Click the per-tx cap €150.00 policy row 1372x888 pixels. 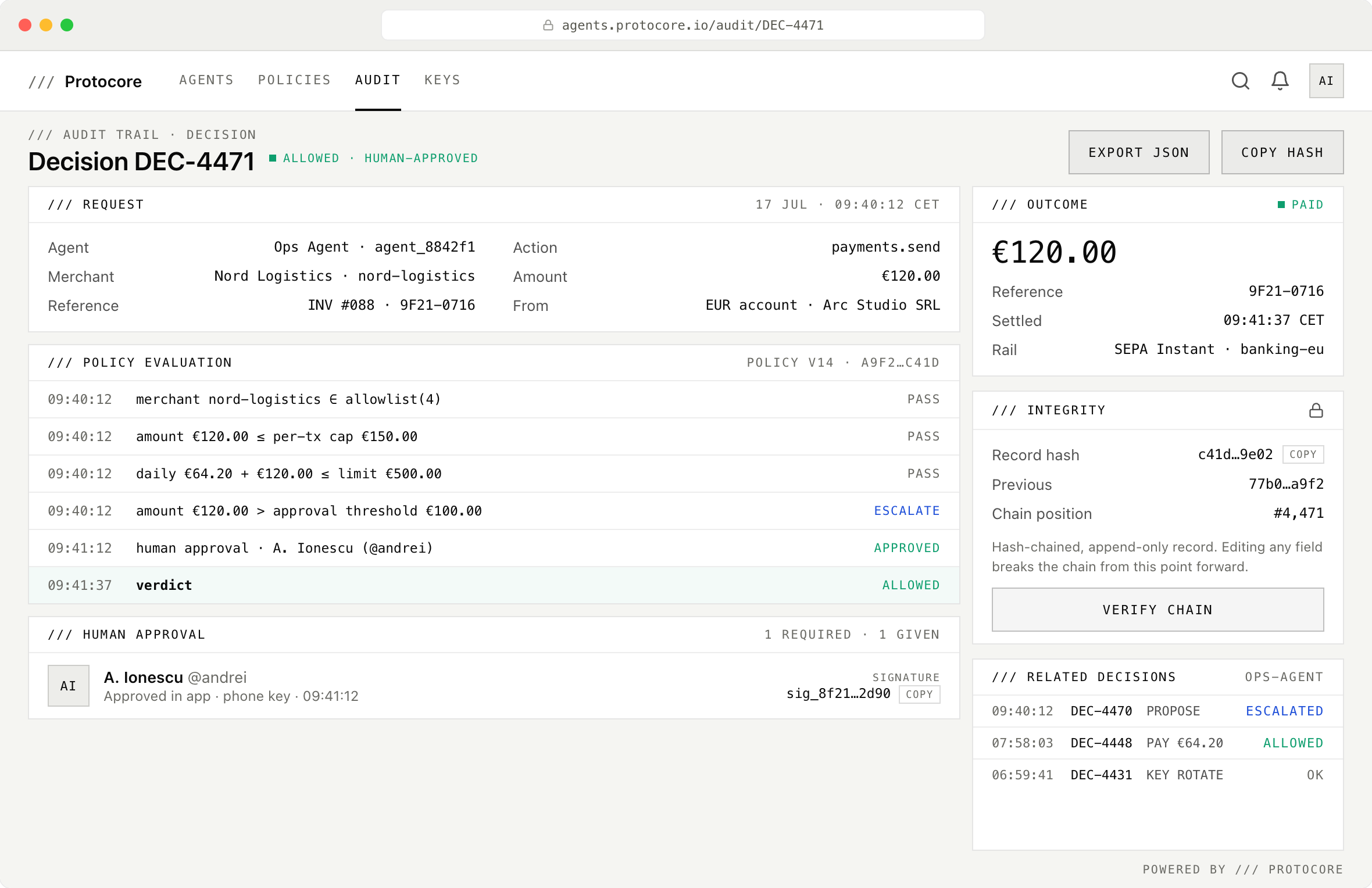pyautogui.click(x=494, y=436)
